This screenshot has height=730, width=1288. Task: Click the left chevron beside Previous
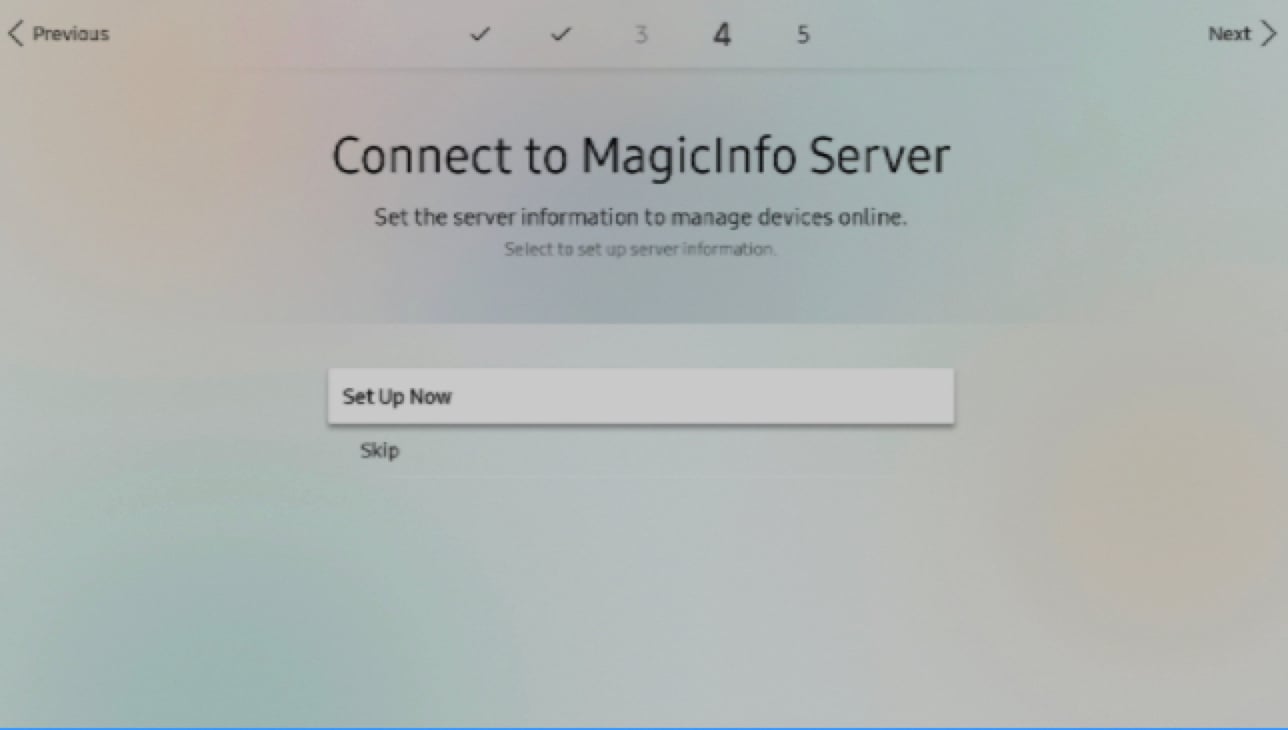15,34
